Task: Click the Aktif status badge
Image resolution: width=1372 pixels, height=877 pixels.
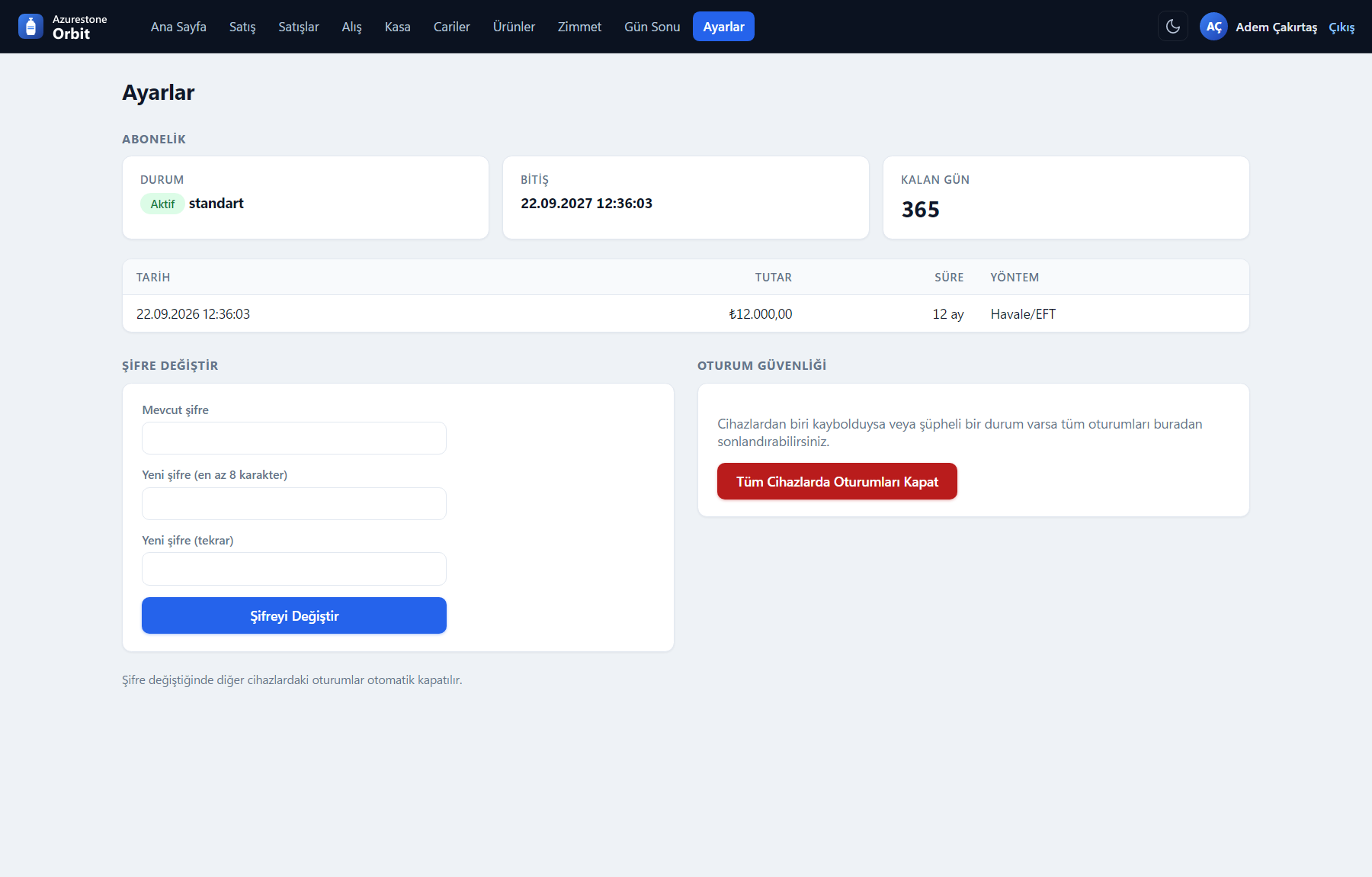Action: 162,204
